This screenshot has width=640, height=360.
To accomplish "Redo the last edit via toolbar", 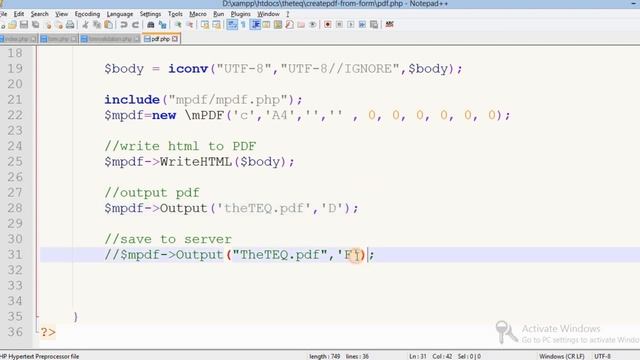I will 136,25.
